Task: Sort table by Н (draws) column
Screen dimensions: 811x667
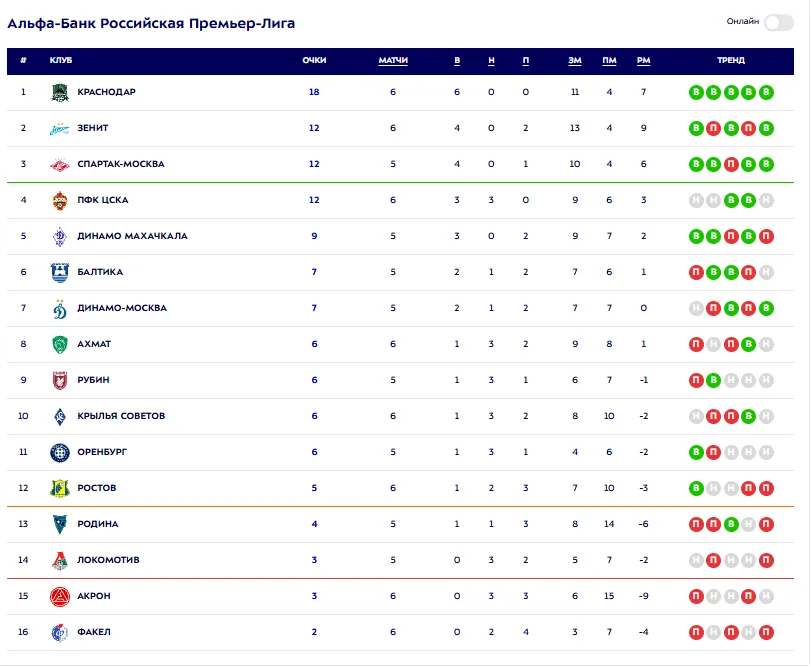Action: pyautogui.click(x=491, y=60)
